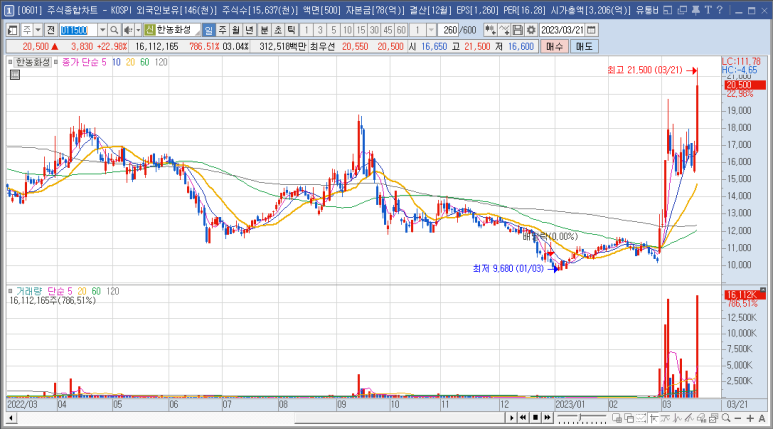Image resolution: width=773 pixels, height=429 pixels.
Task: Click the speaker sound icon
Action: pyautogui.click(x=128, y=30)
